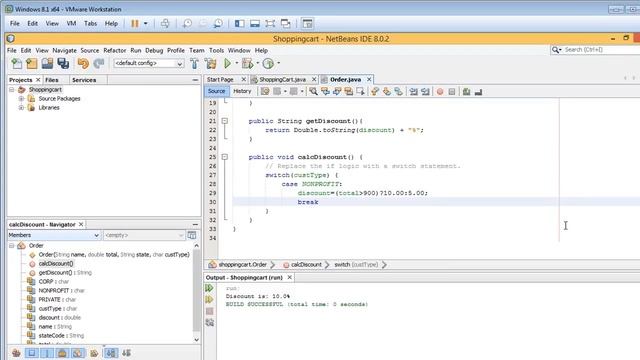The width and height of the screenshot is (640, 360).
Task: Expand the Source Packages node
Action: click(21, 98)
